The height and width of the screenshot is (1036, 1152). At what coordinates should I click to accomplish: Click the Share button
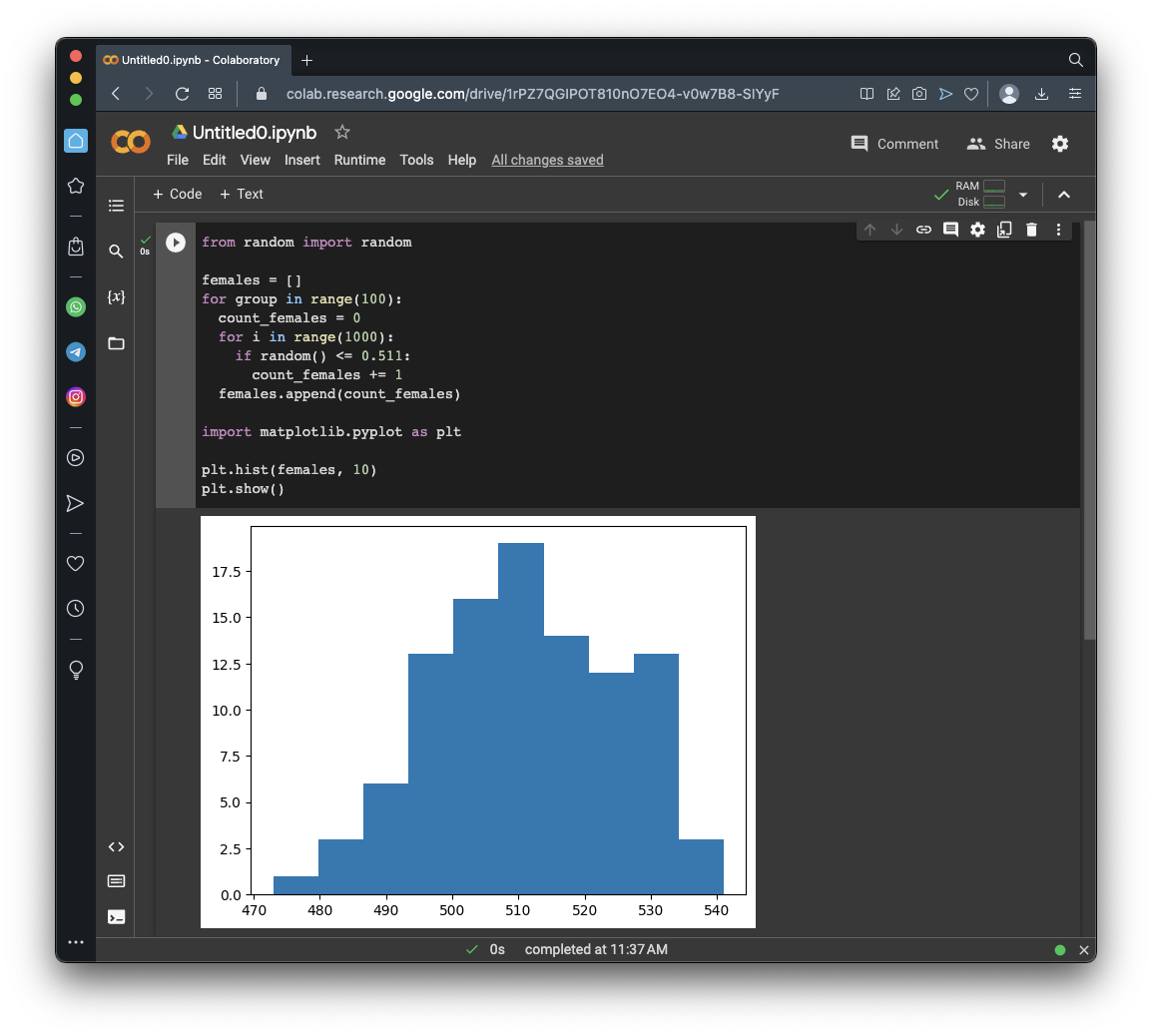pos(998,144)
